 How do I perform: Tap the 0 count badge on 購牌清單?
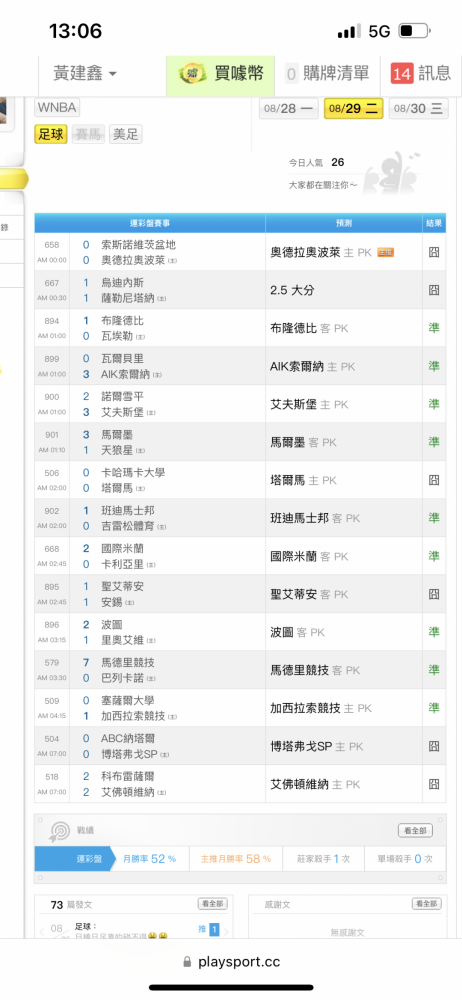pyautogui.click(x=291, y=74)
